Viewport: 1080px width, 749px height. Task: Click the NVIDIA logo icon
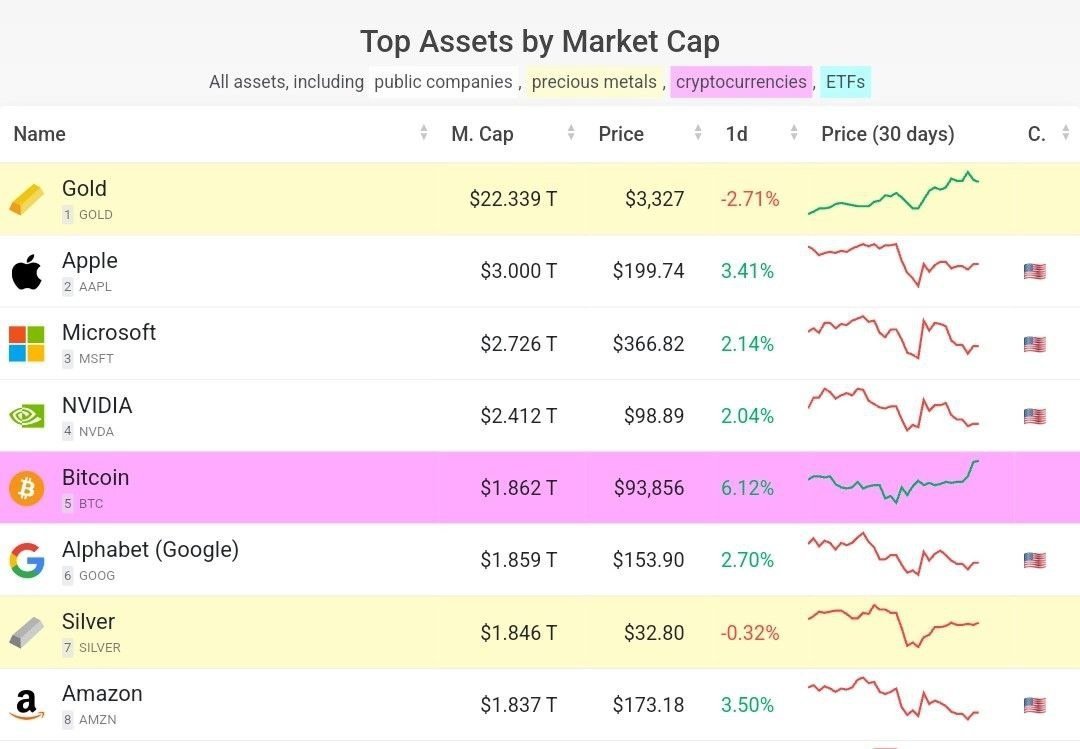(26, 415)
